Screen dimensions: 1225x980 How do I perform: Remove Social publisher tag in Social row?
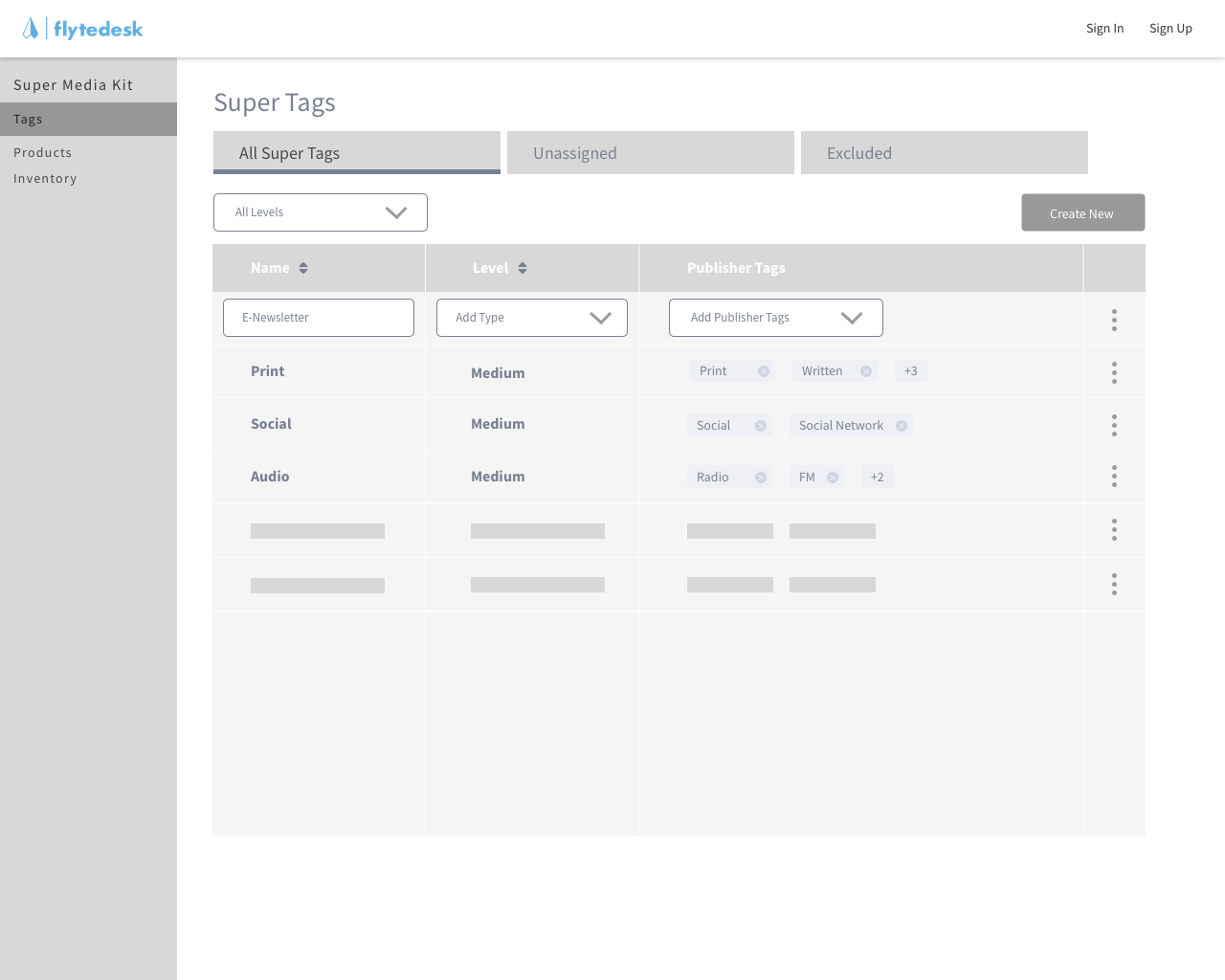tap(761, 426)
